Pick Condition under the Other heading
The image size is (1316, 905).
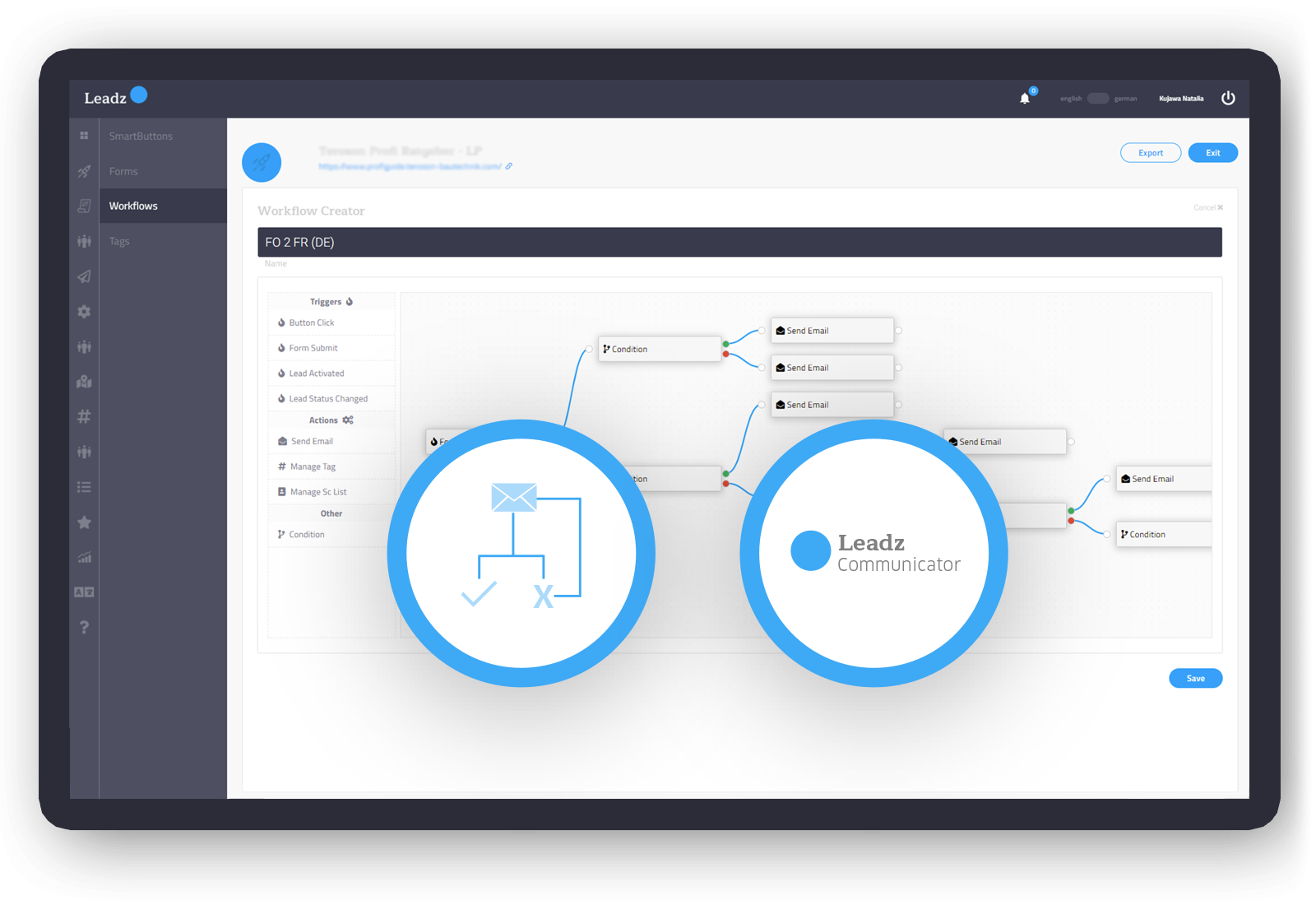pos(331,535)
